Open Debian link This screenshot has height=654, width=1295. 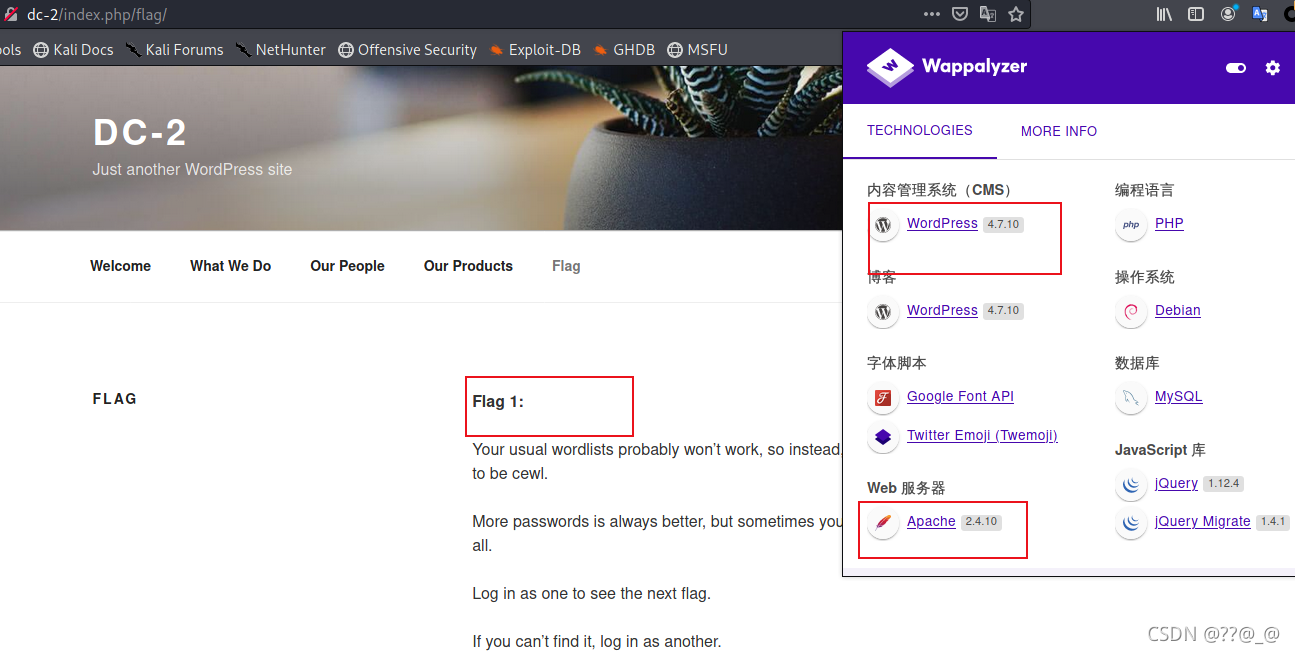tap(1178, 310)
